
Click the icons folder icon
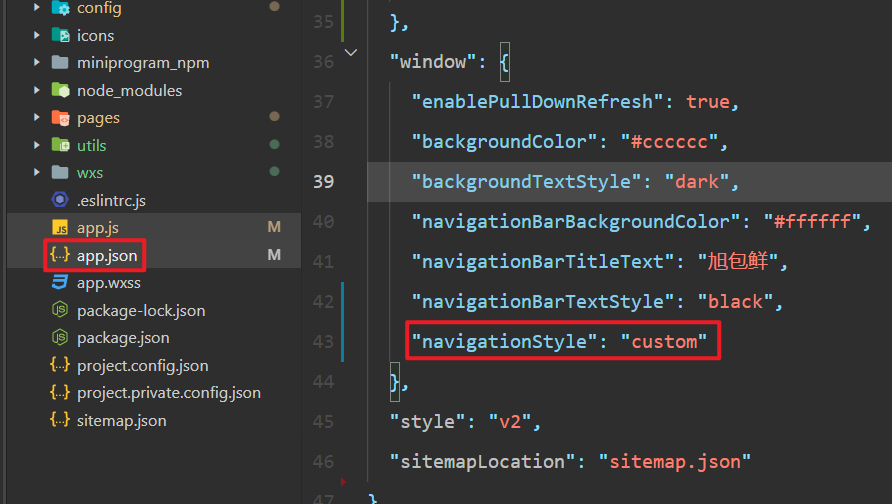coord(60,35)
